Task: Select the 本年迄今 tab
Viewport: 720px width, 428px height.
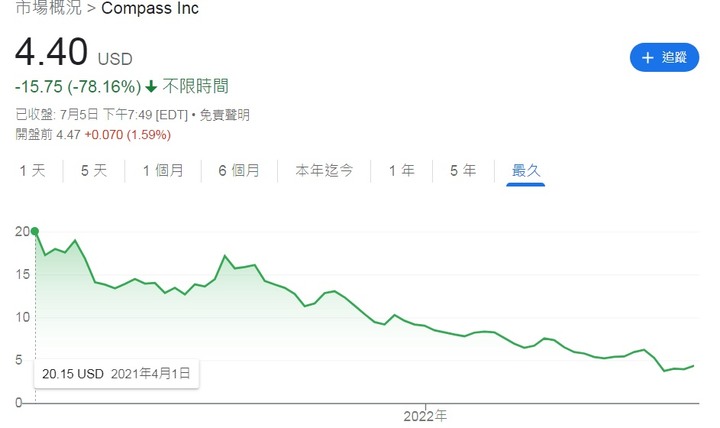Action: [x=324, y=170]
